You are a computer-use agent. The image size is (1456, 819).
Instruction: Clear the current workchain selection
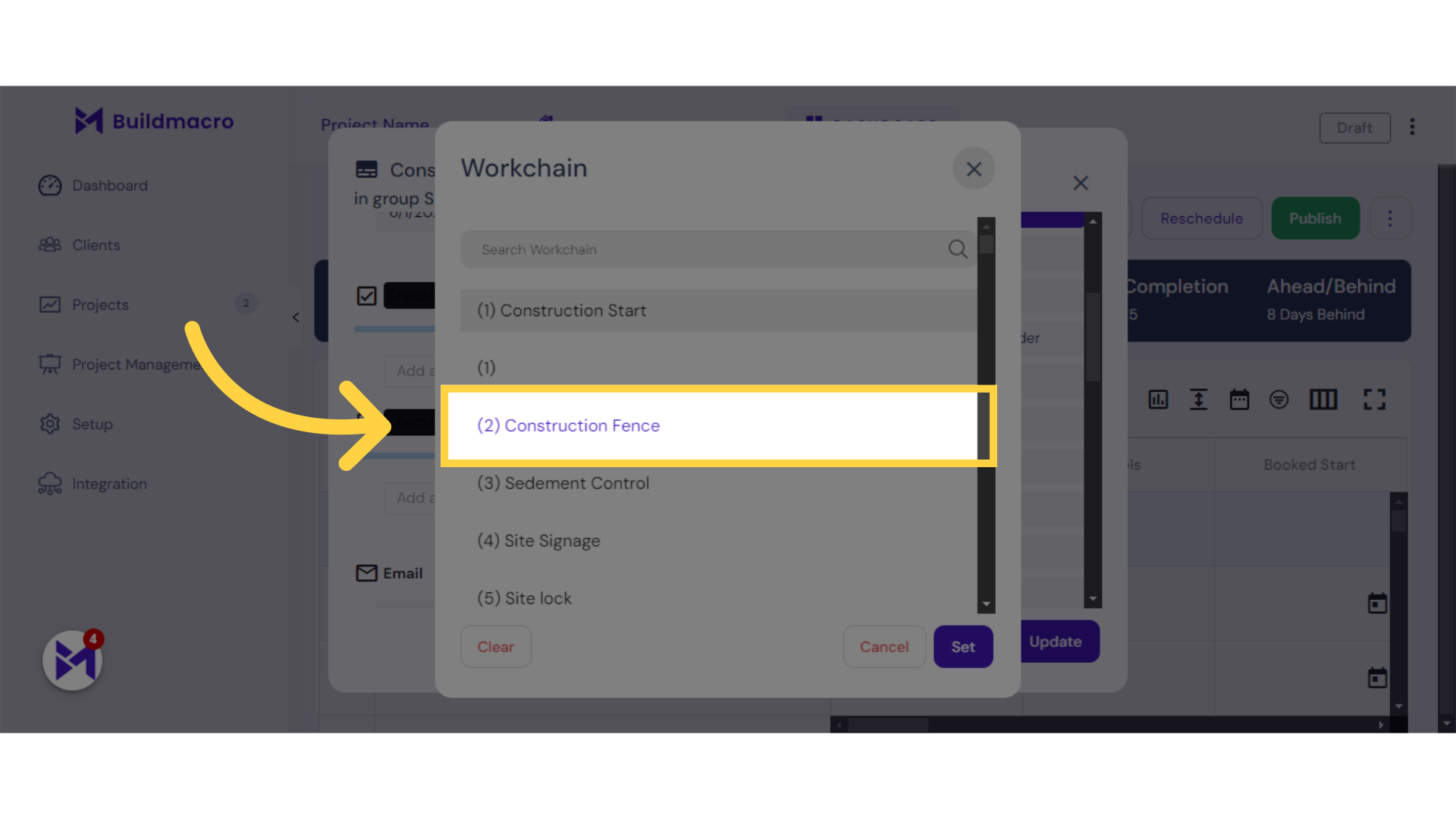(495, 646)
